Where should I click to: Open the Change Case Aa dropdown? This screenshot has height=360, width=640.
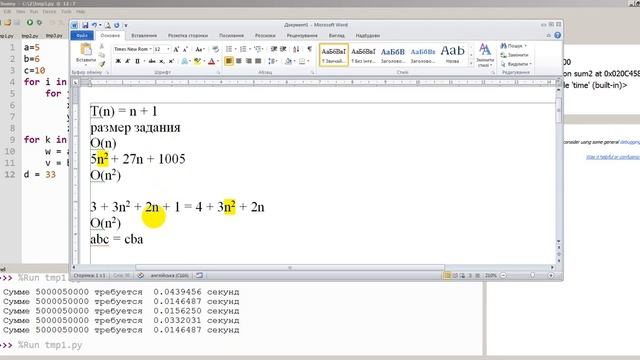pyautogui.click(x=200, y=49)
